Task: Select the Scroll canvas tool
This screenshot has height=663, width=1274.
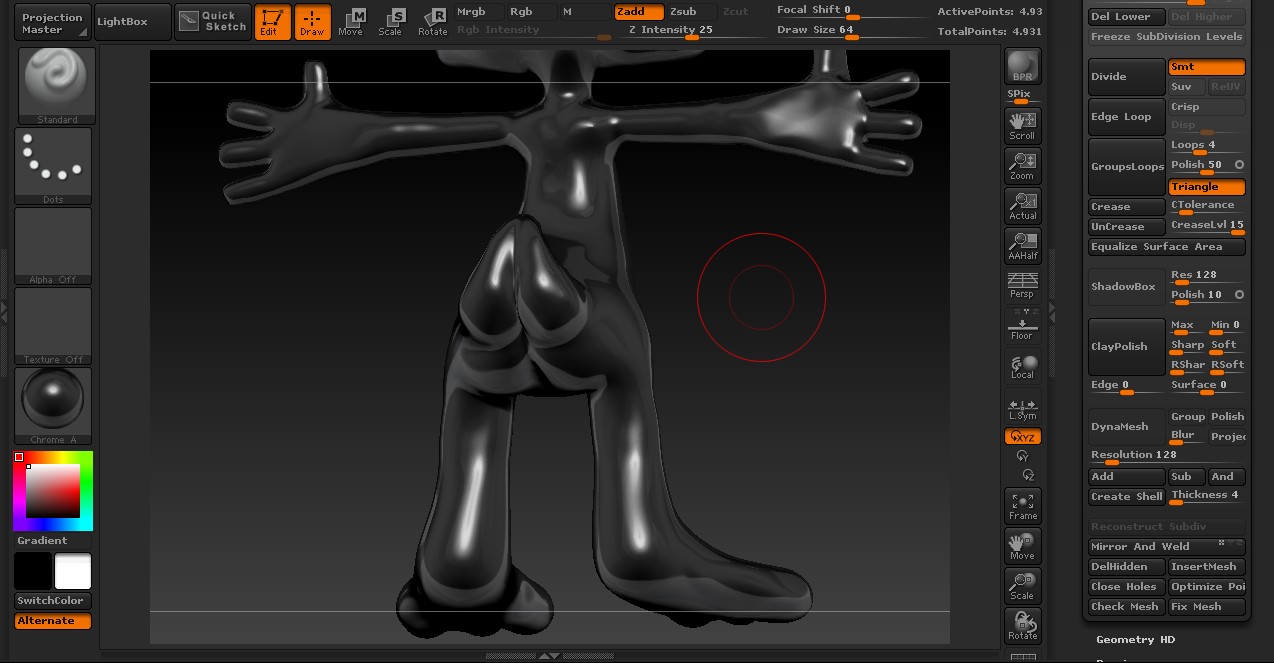Action: click(1022, 125)
